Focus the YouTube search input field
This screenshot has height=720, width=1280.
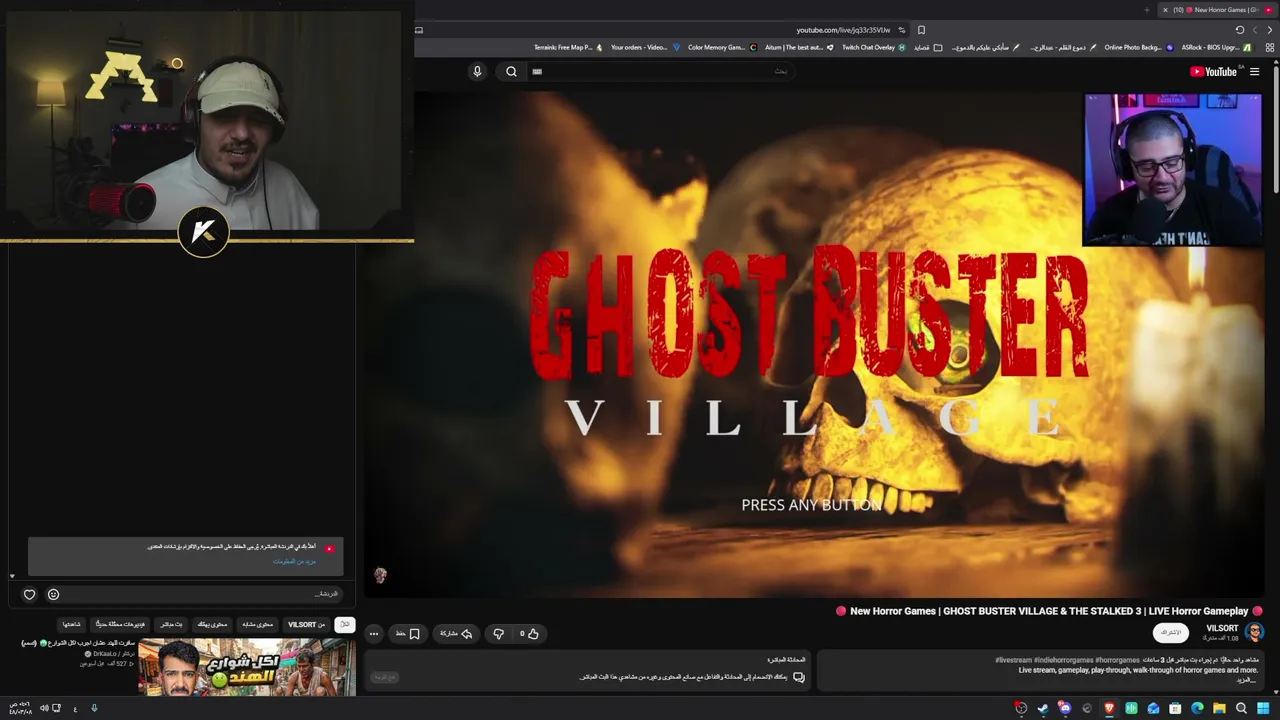pyautogui.click(x=660, y=71)
